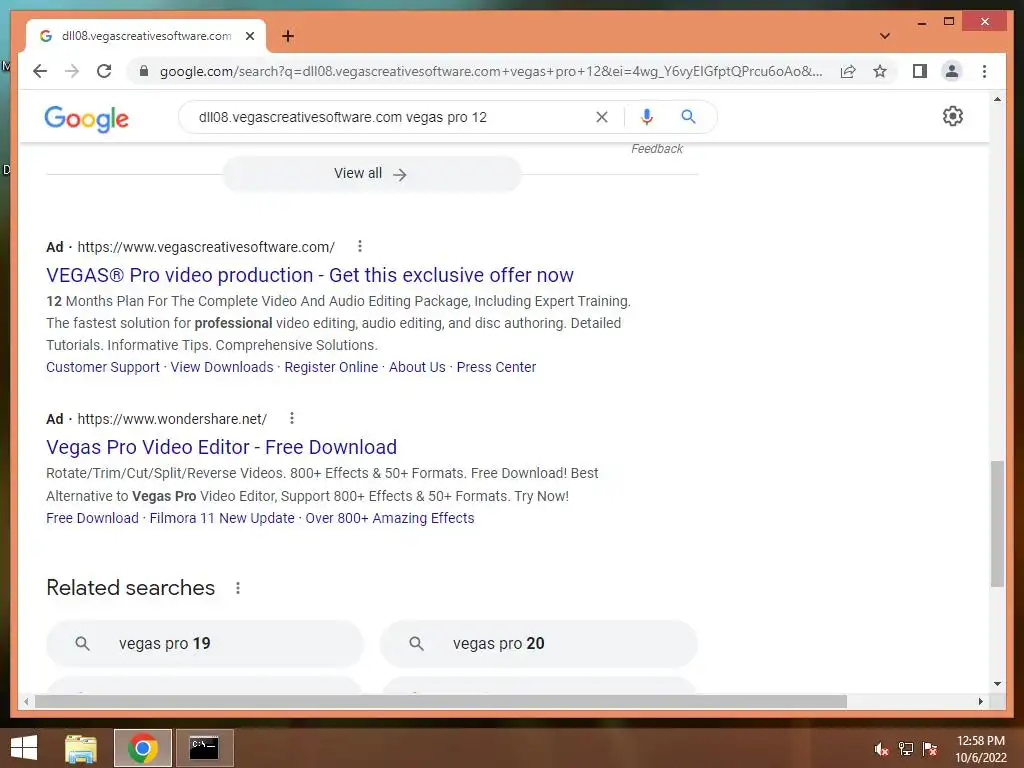Image resolution: width=1024 pixels, height=768 pixels.
Task: Open Over 800+ Amazing Effects sitelink
Action: 390,518
